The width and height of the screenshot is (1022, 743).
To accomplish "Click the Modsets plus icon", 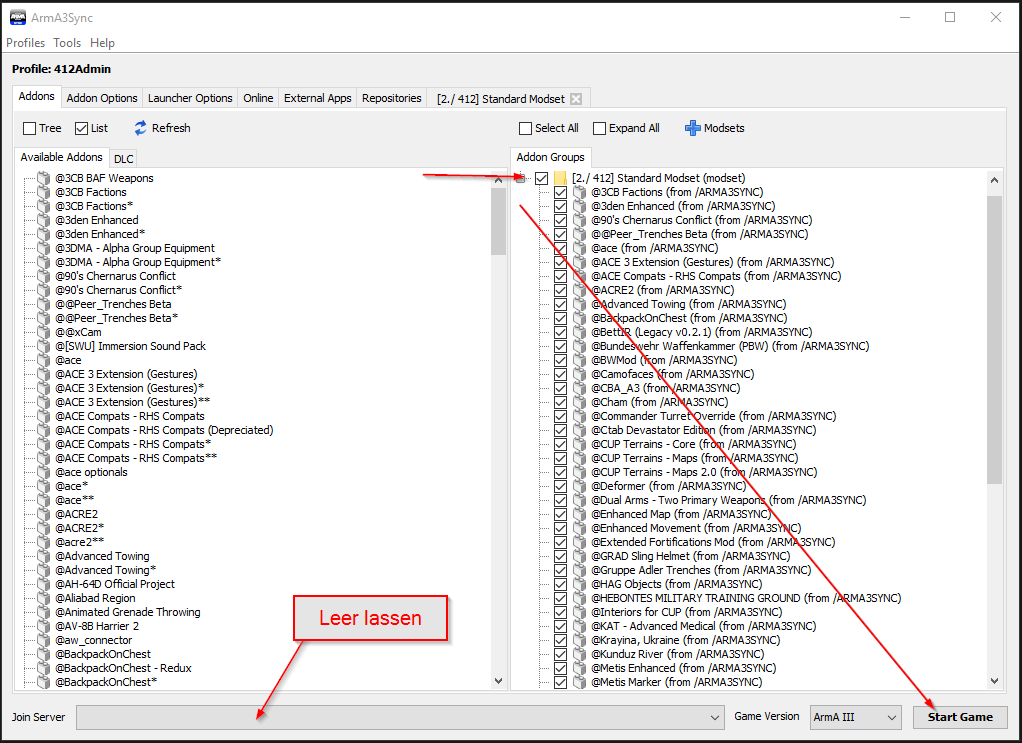I will coord(692,128).
